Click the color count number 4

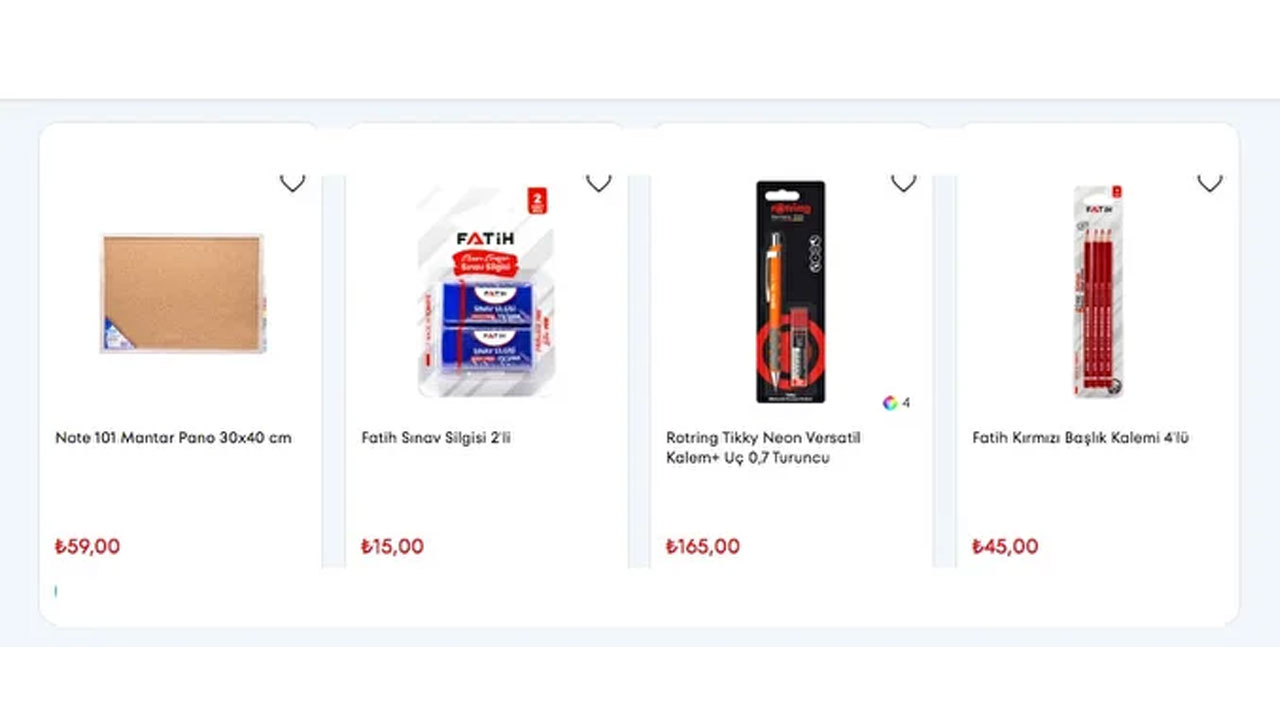click(906, 403)
